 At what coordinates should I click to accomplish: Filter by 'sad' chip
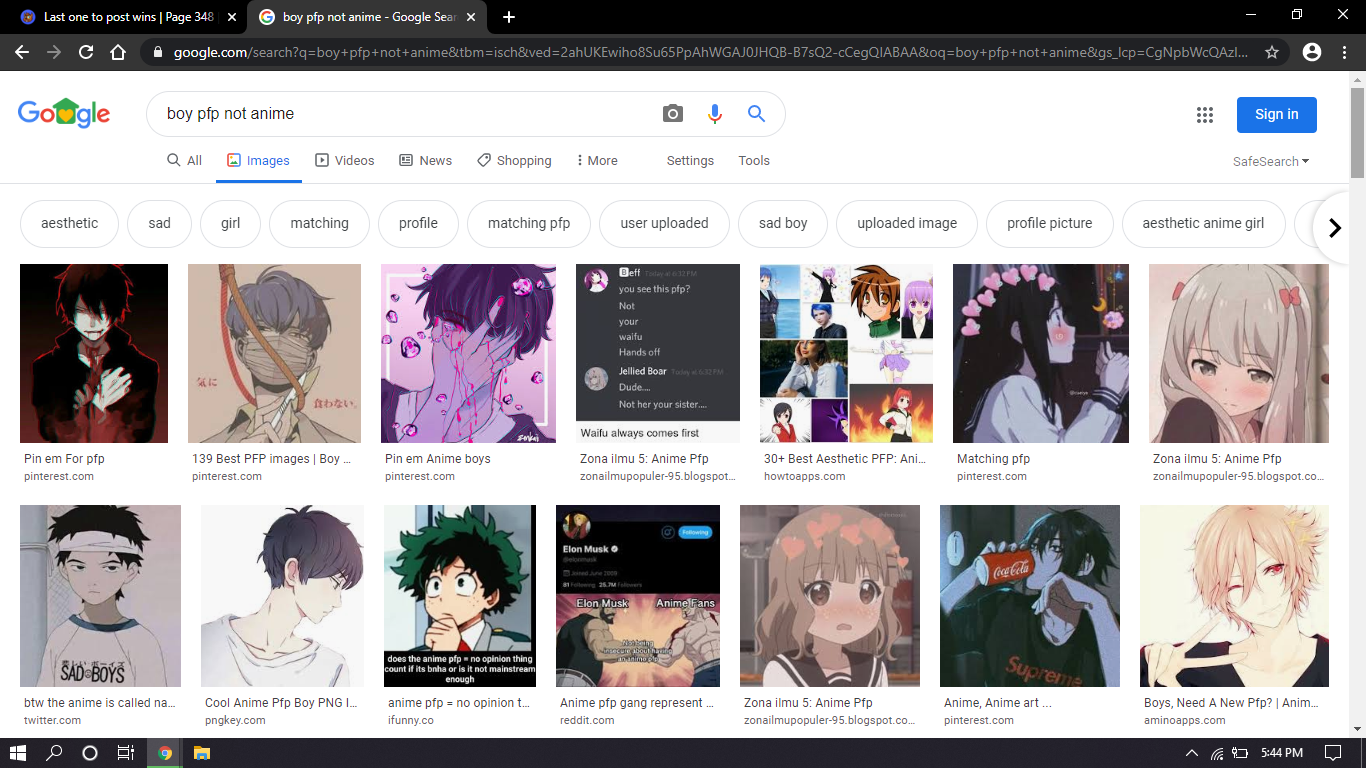160,224
